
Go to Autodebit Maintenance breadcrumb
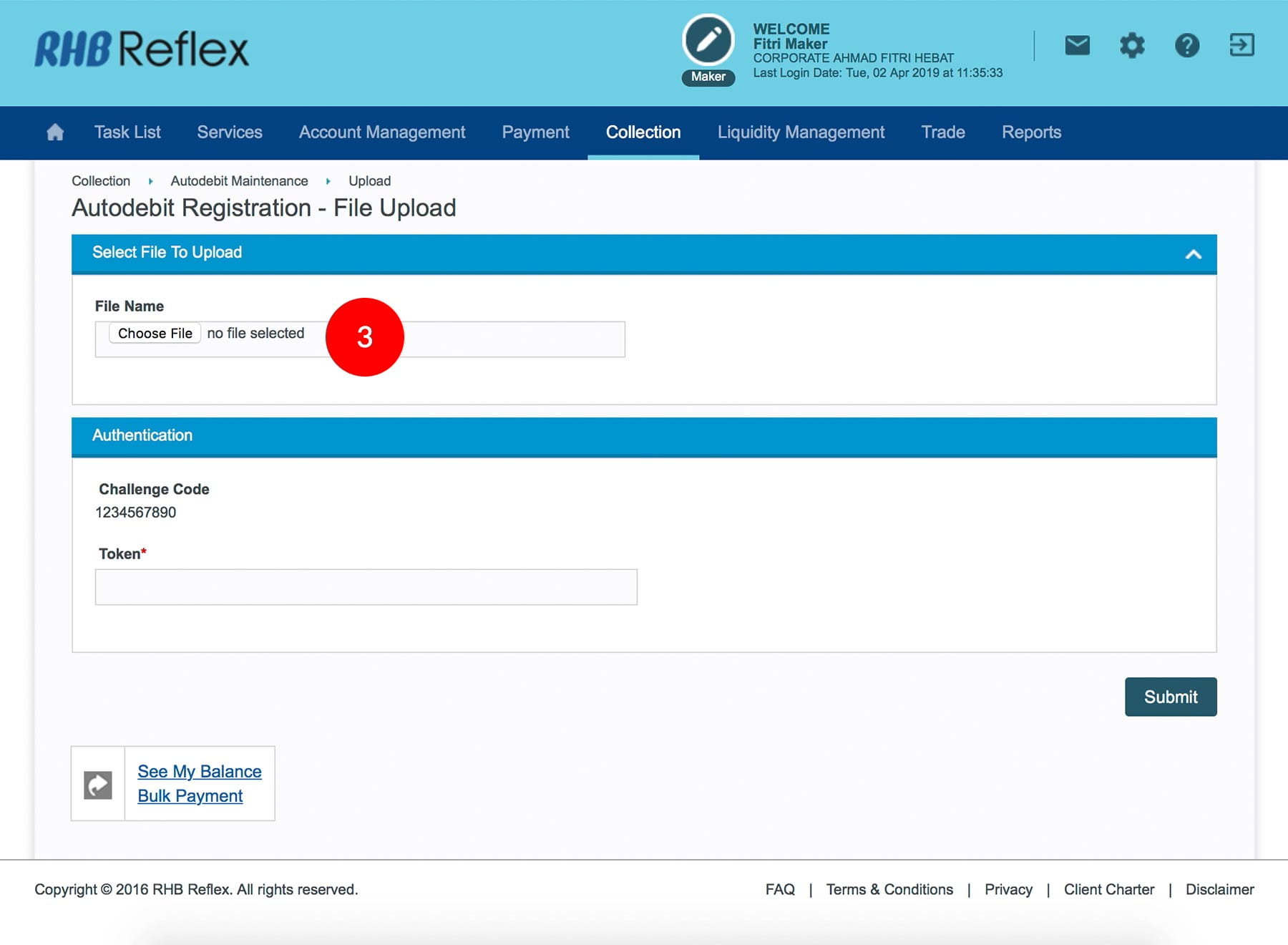point(239,181)
